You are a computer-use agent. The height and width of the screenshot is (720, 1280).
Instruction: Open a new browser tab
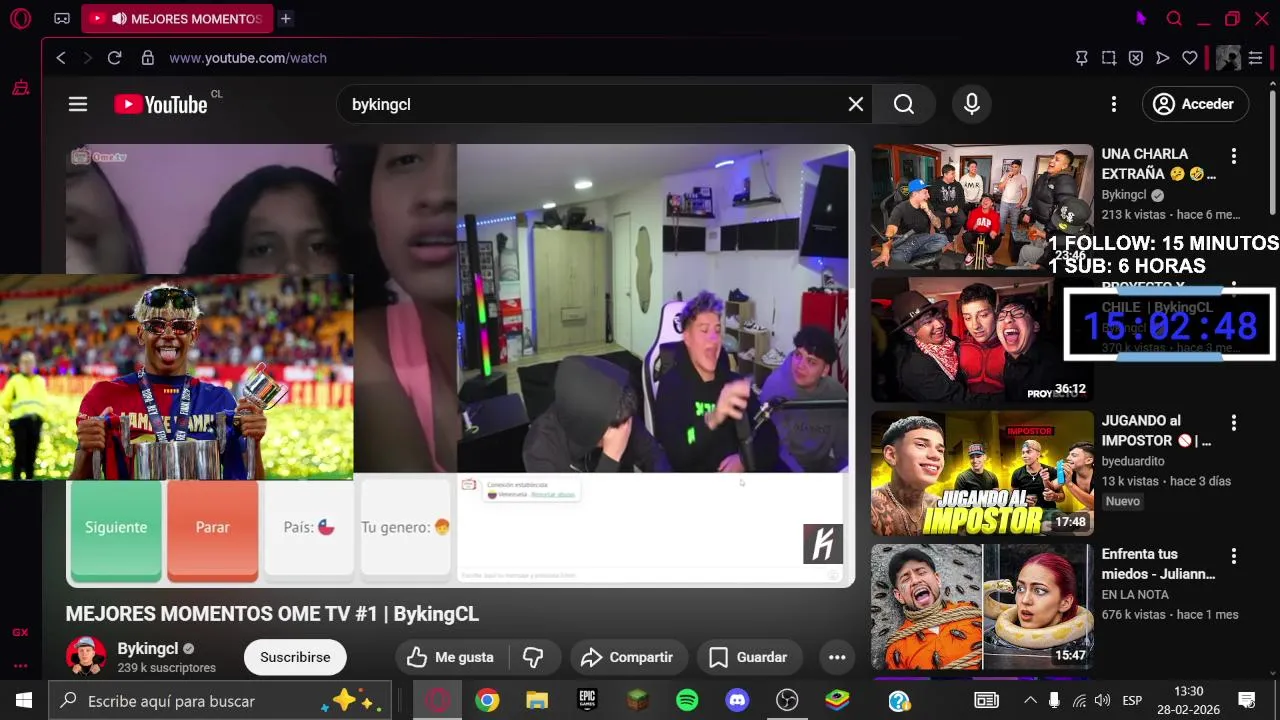(285, 19)
